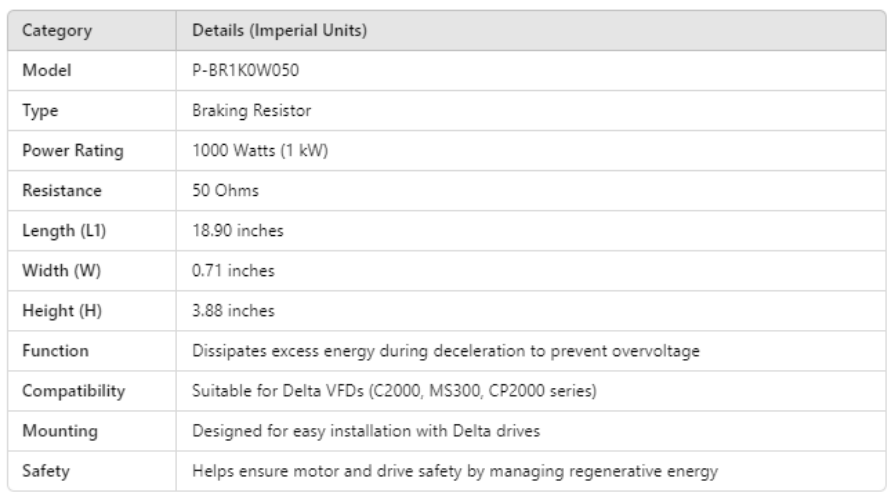Click the regenerative energy safety description
The height and width of the screenshot is (500, 895).
[454, 470]
